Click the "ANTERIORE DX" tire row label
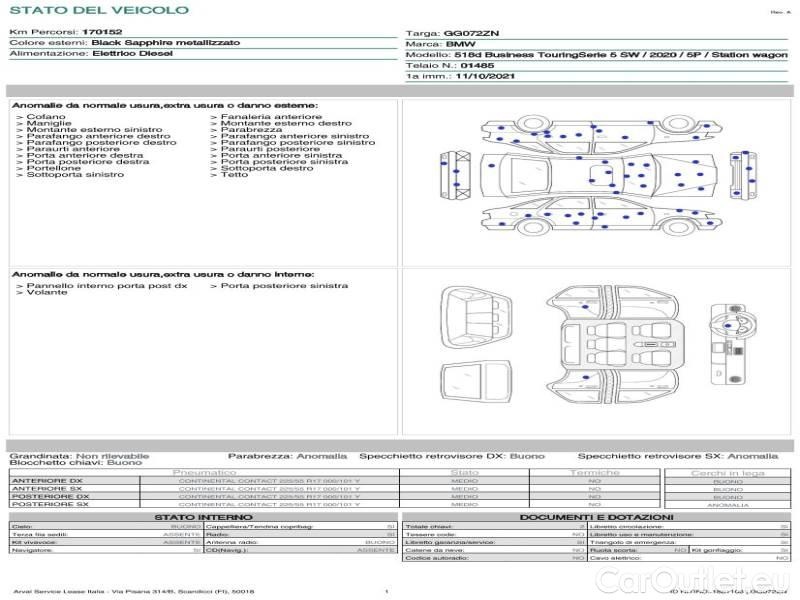This screenshot has height=600, width=800. 47,481
